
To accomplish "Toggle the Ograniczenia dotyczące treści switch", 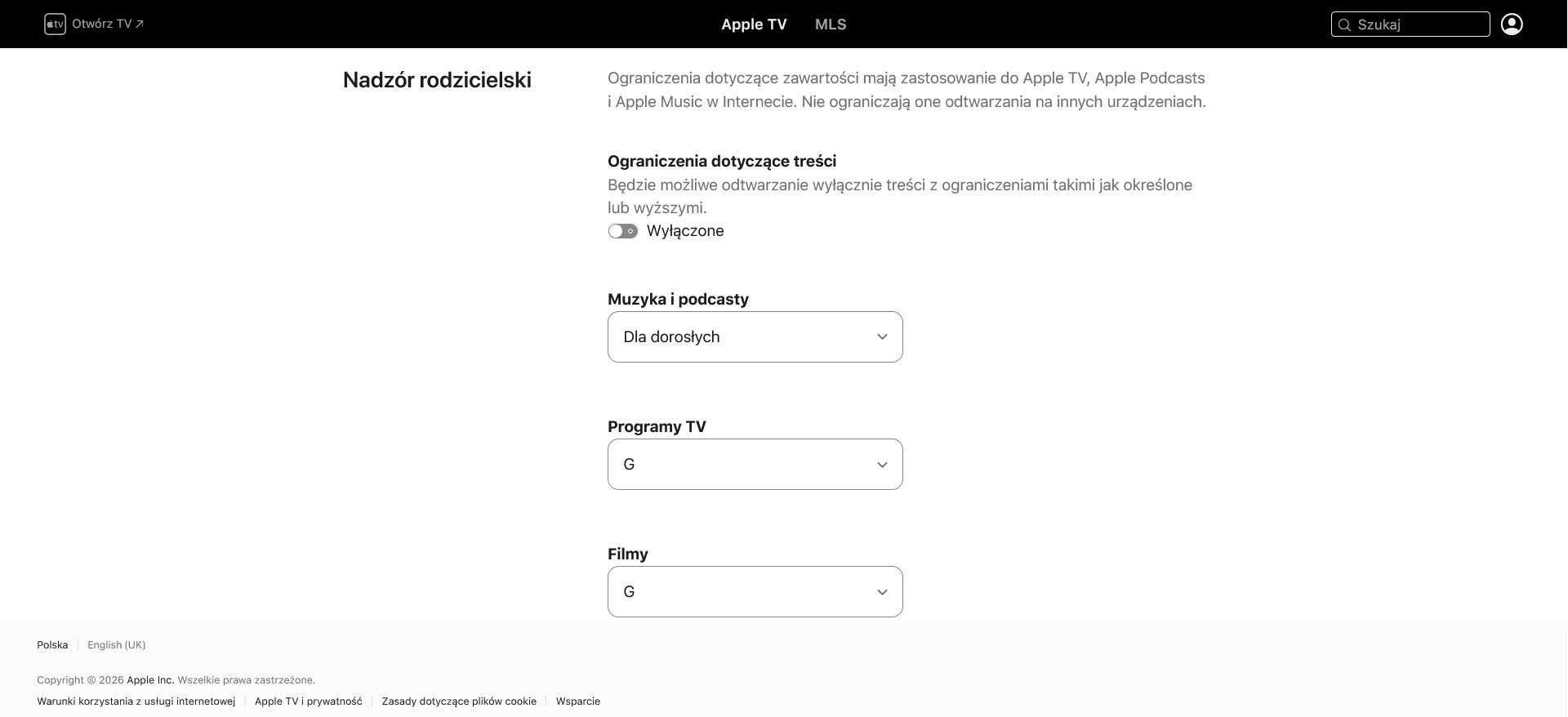I will point(622,231).
